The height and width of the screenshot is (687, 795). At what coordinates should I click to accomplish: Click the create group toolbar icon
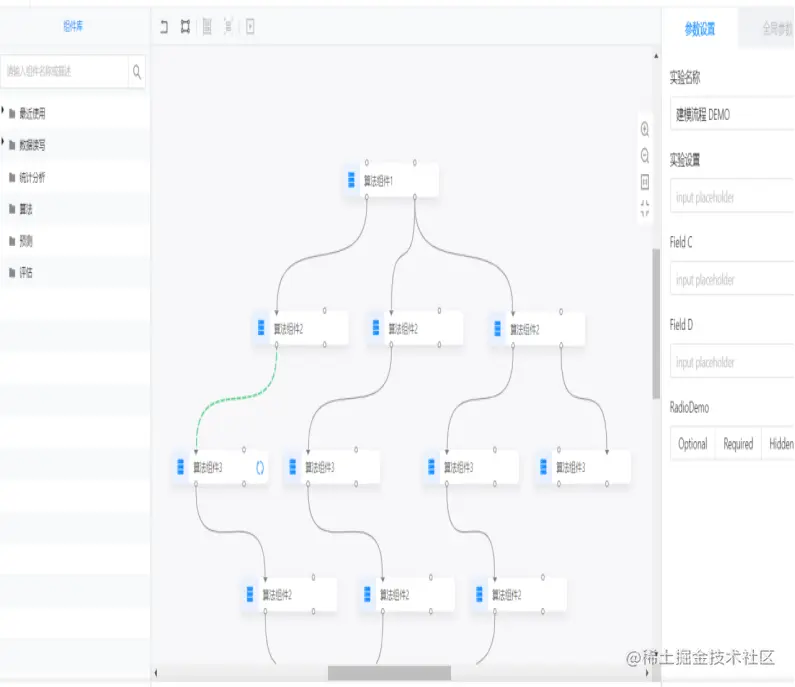point(207,26)
